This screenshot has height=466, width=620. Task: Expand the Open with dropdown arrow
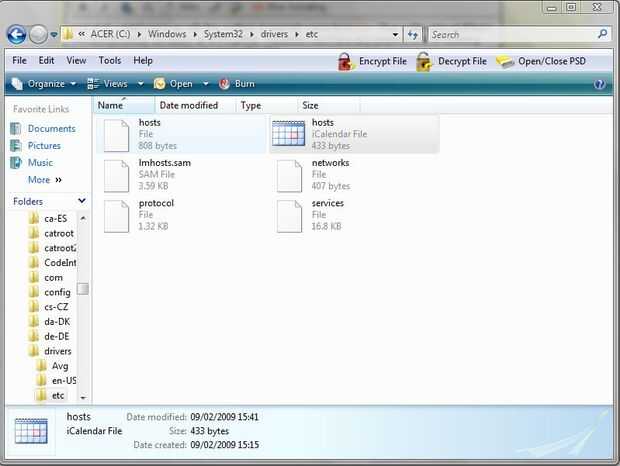tap(206, 84)
